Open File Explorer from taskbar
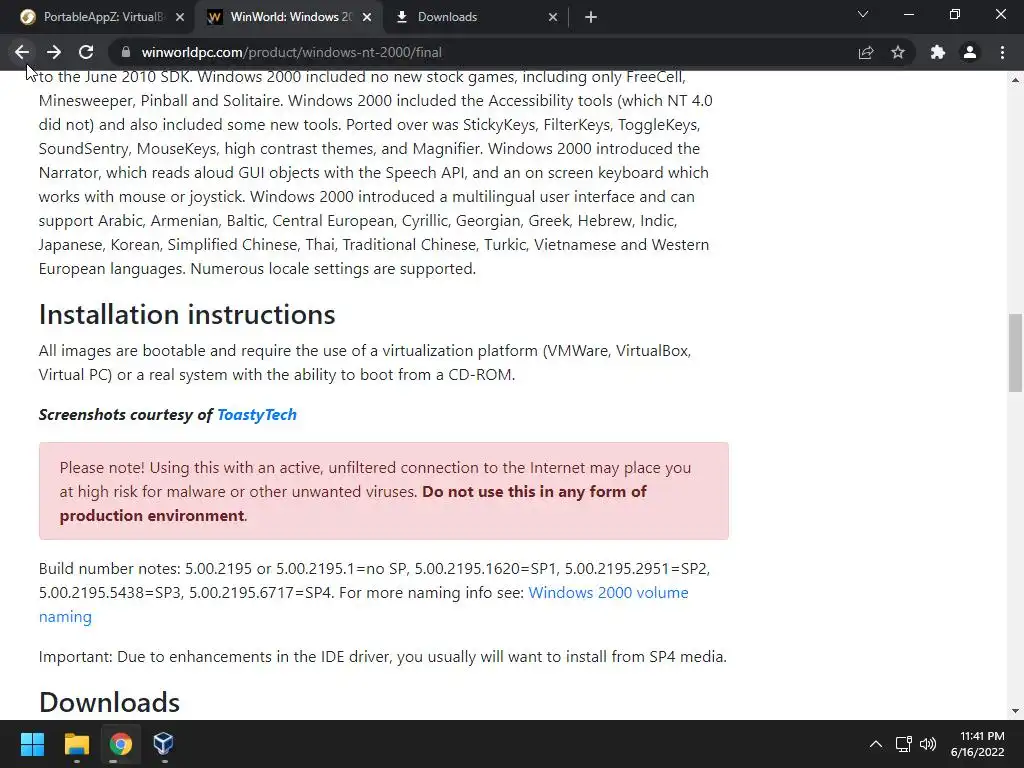 (x=76, y=744)
